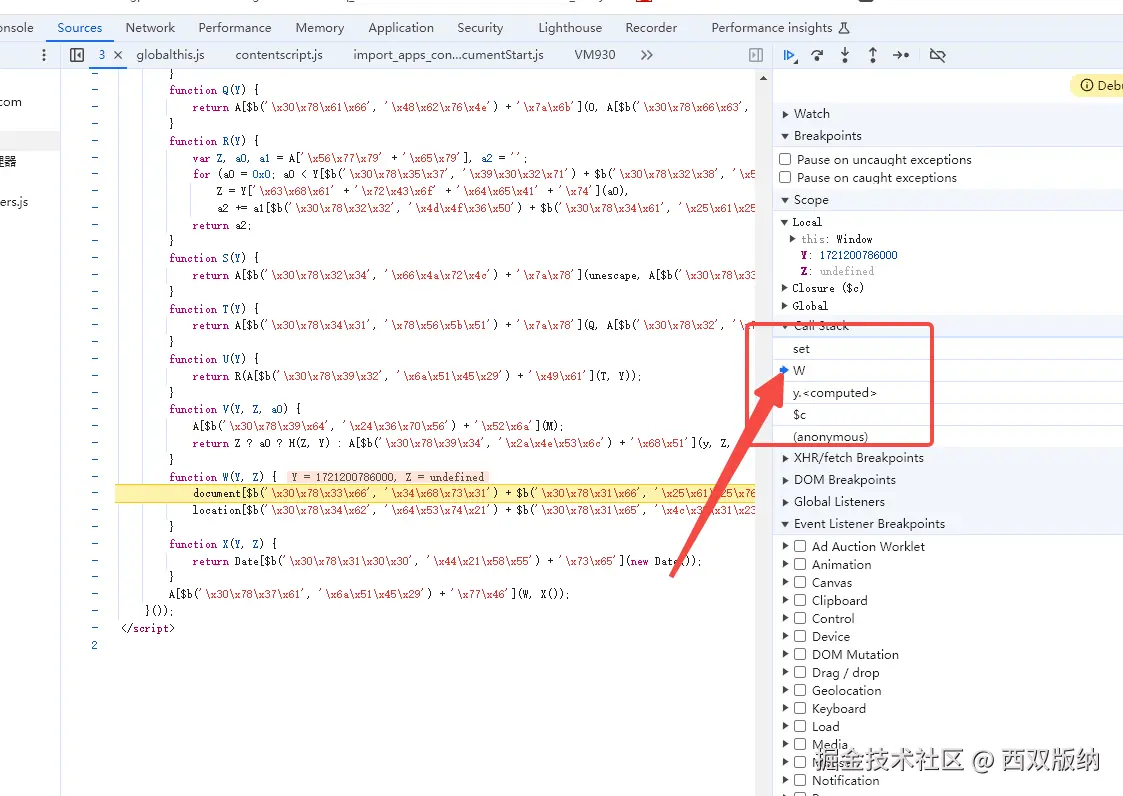Expand Closure ($c) scope
The width and height of the screenshot is (1123, 796).
click(784, 288)
